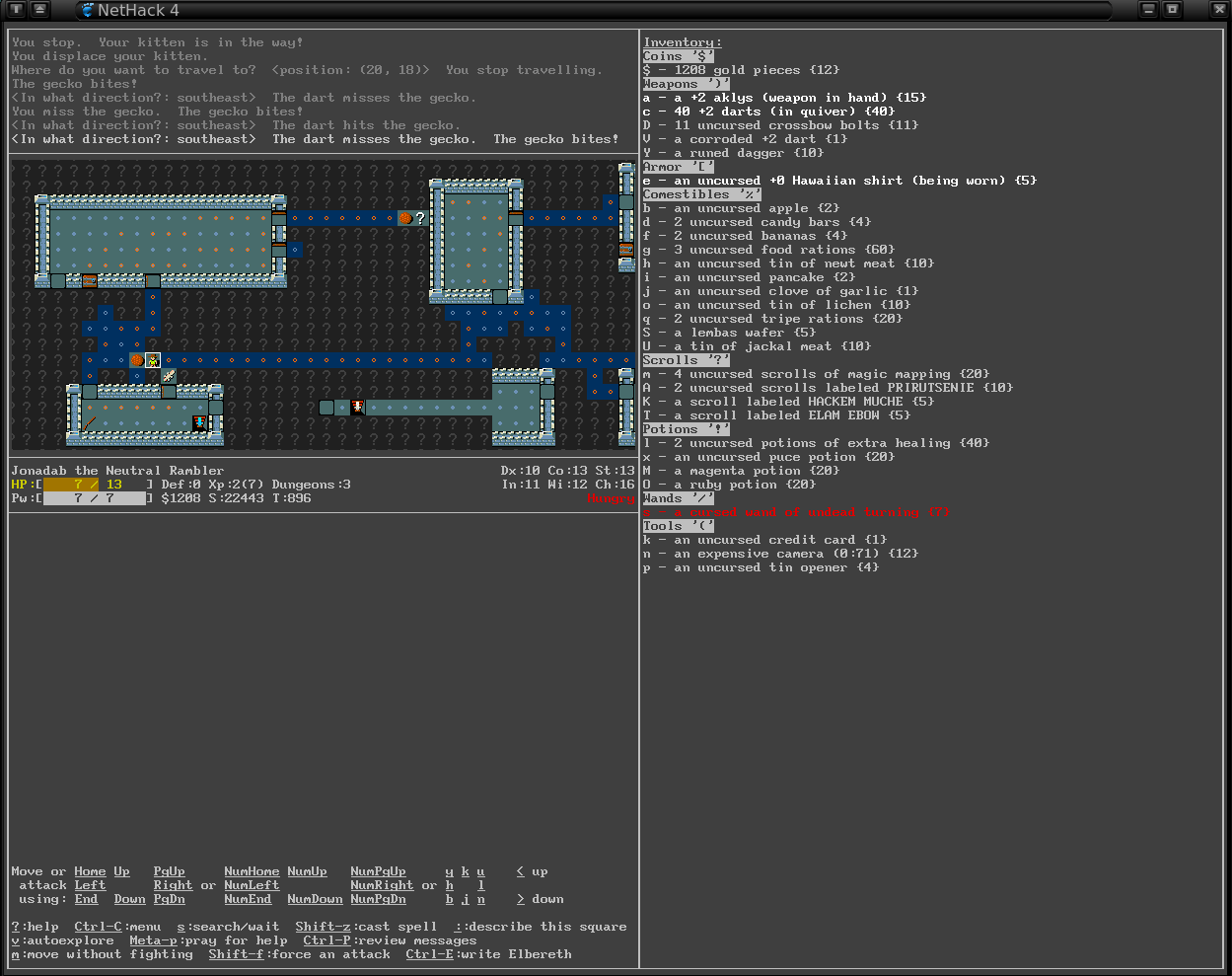The image size is (1232, 976).
Task: Select the boulder next to the player
Action: click(137, 360)
